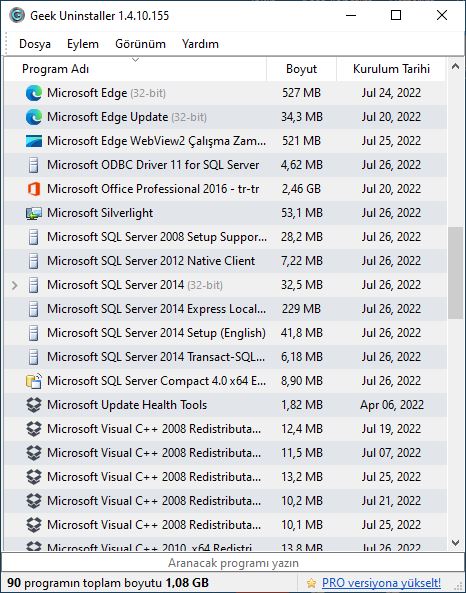Image resolution: width=466 pixels, height=593 pixels.
Task: Sort the list by Kurulum Tarihi column
Action: pos(391,69)
